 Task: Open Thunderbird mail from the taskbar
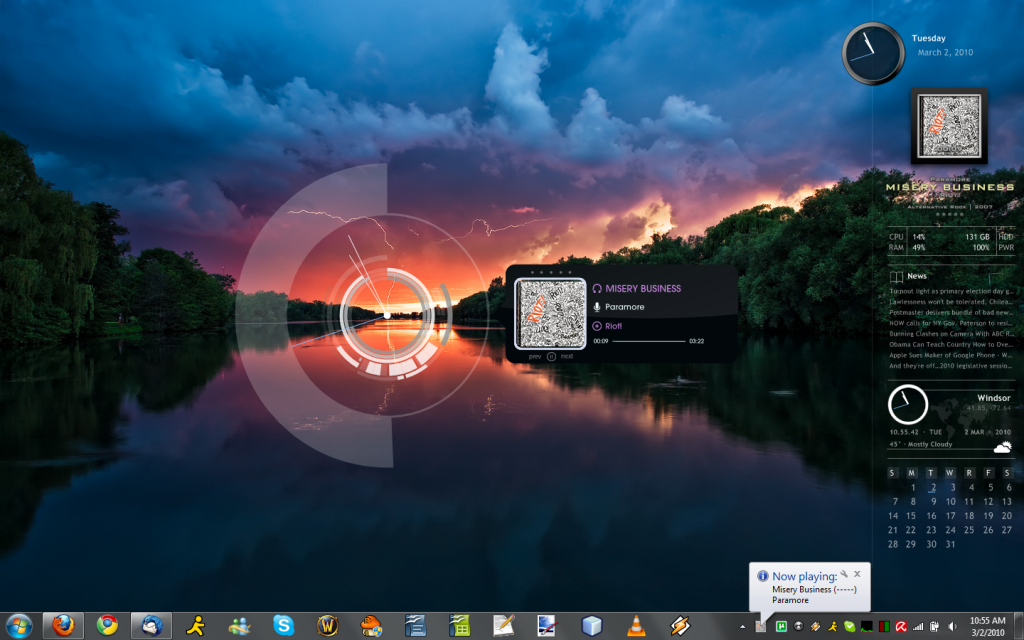click(x=152, y=626)
